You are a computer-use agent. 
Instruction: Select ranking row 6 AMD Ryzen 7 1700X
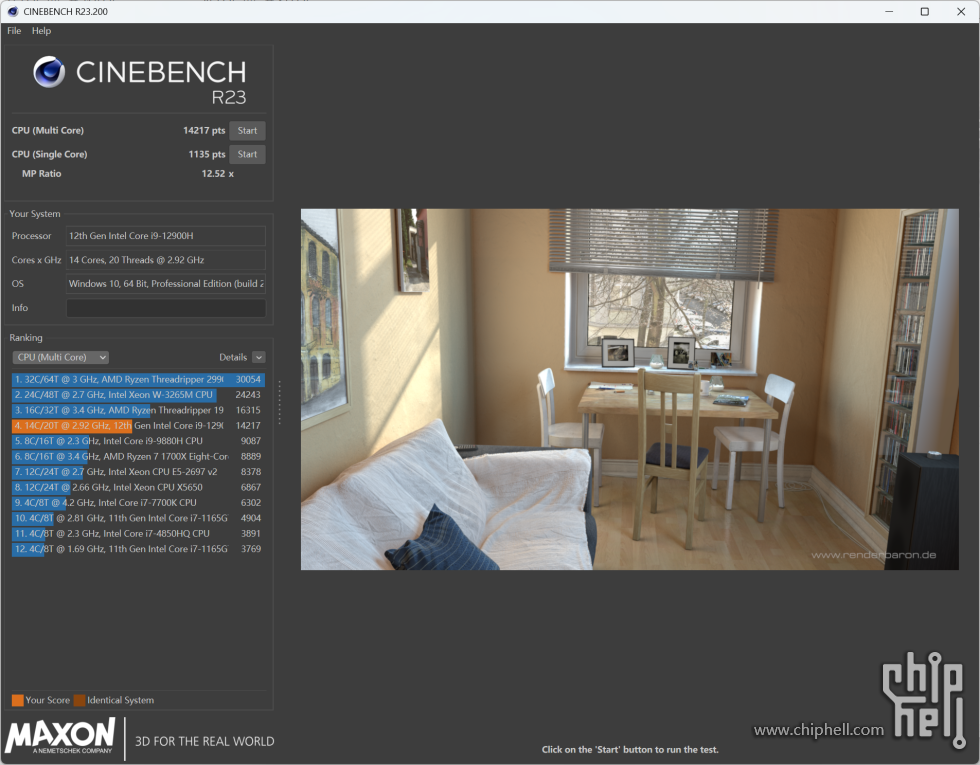138,457
